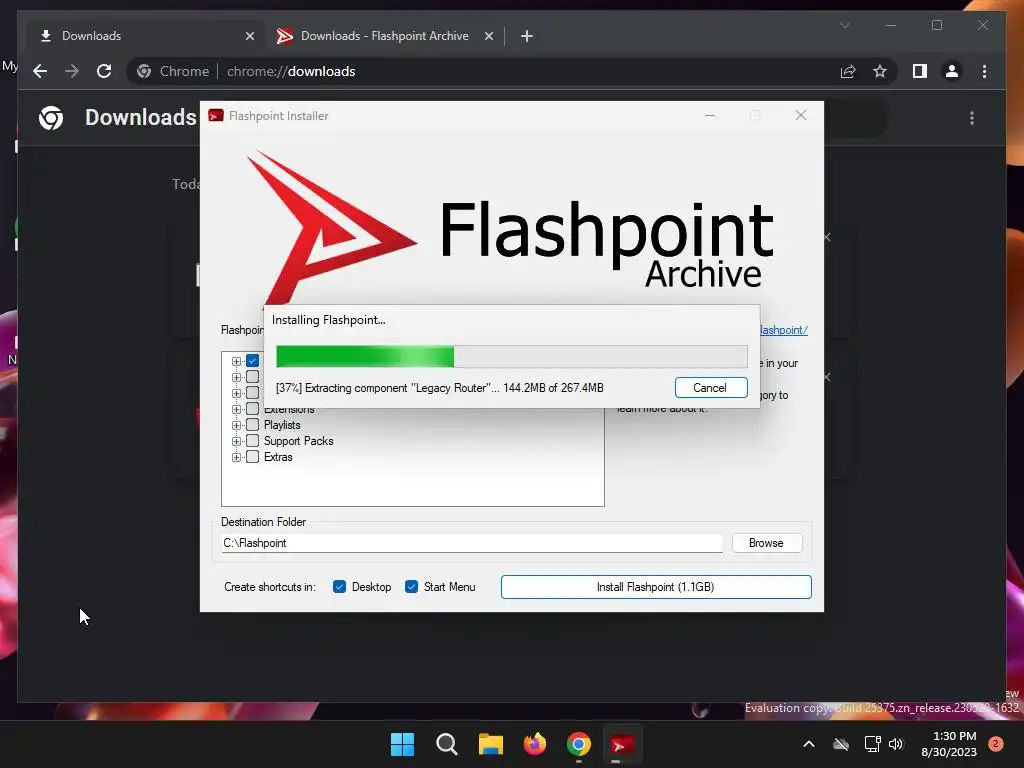Check the Extras component checkbox
Screen dimensions: 1024x768
point(253,457)
